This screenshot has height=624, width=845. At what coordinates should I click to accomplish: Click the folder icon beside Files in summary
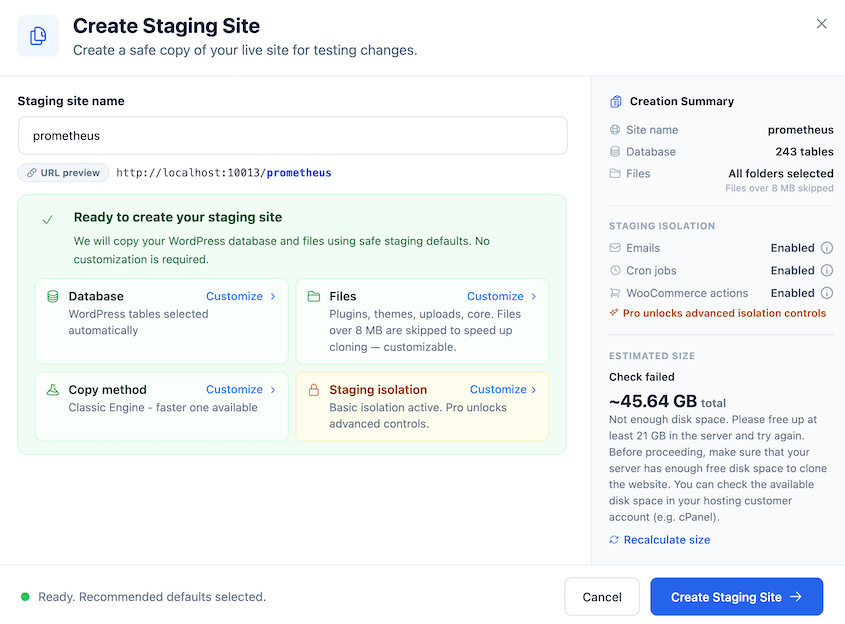pyautogui.click(x=615, y=174)
